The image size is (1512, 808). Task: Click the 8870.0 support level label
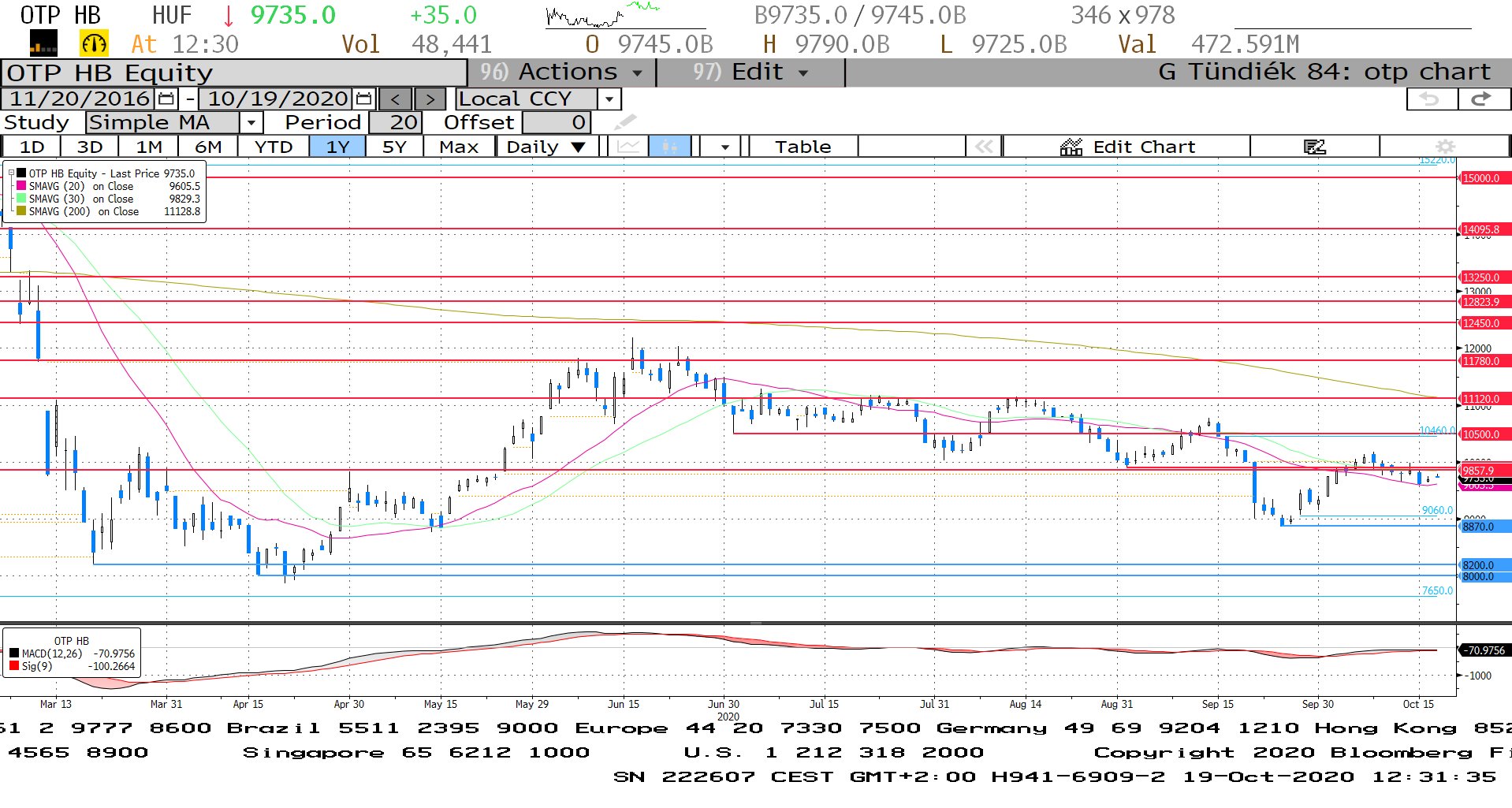coord(1485,527)
